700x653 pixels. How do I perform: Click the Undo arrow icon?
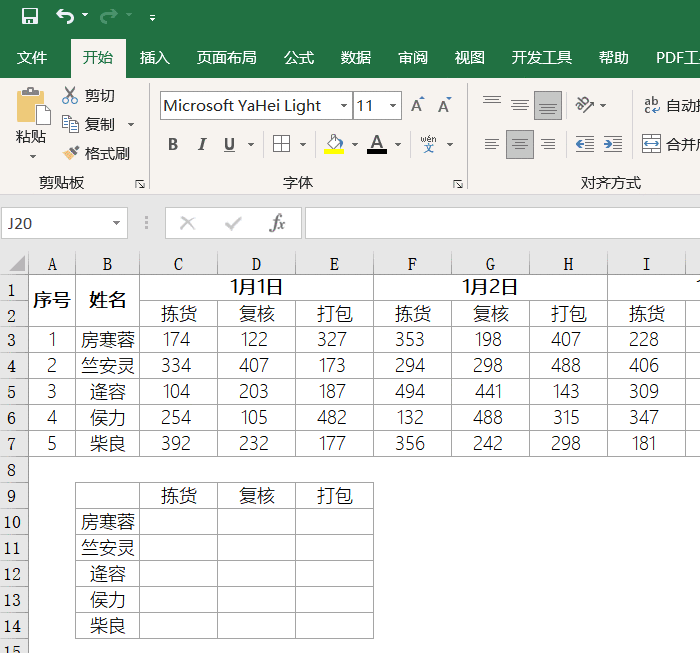click(x=65, y=17)
